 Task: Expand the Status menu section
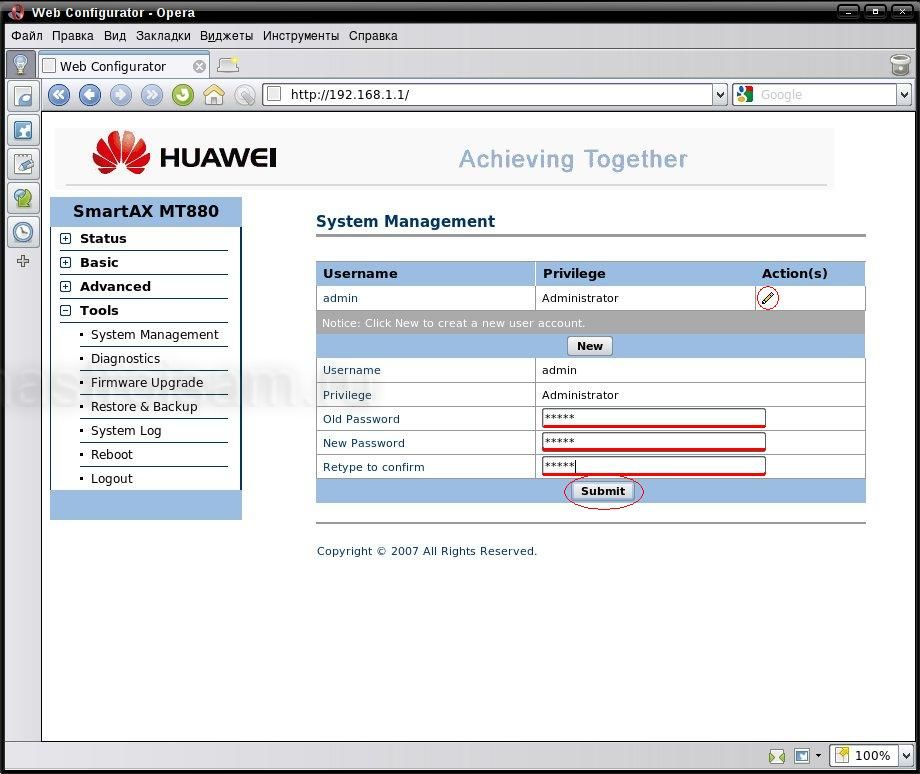pos(66,238)
